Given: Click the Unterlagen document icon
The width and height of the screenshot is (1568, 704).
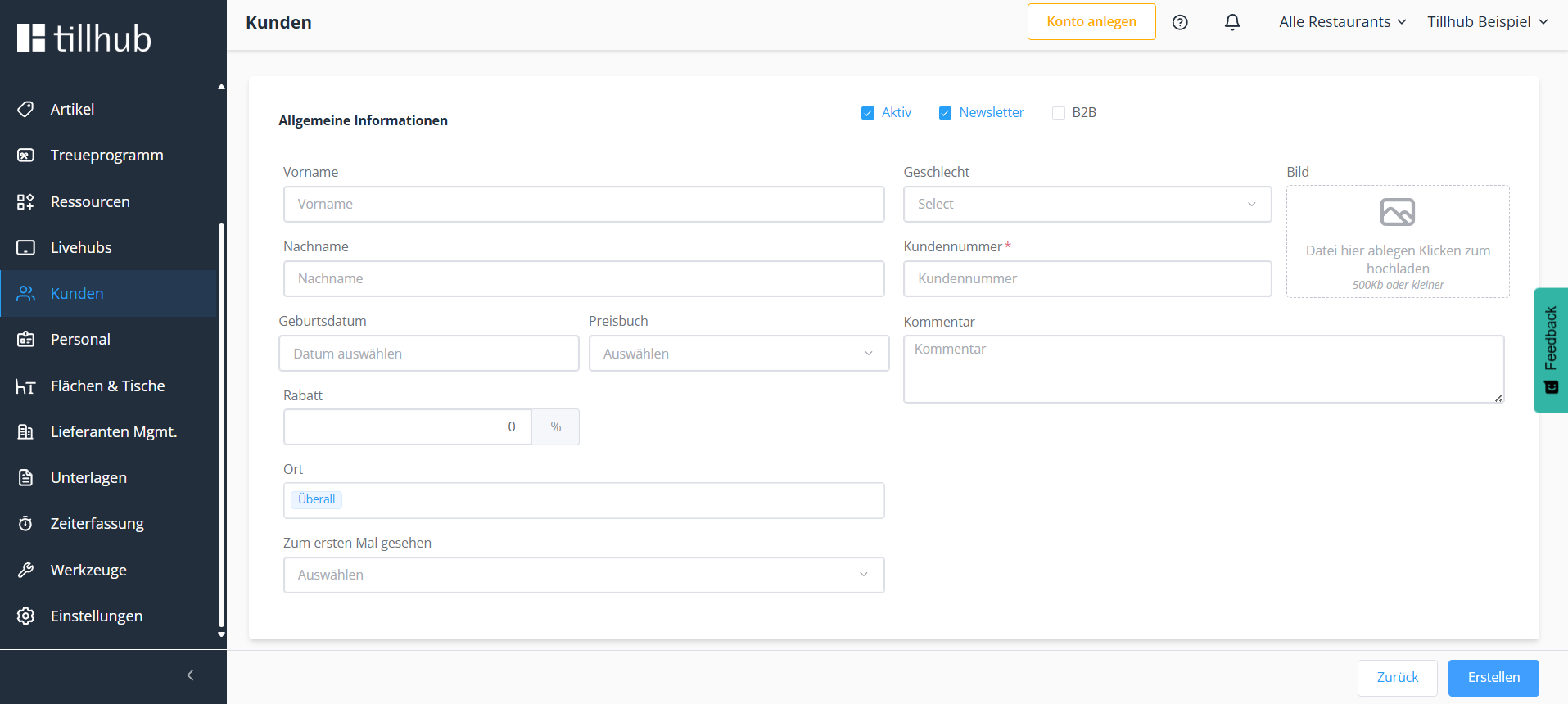Looking at the screenshot, I should click(25, 477).
